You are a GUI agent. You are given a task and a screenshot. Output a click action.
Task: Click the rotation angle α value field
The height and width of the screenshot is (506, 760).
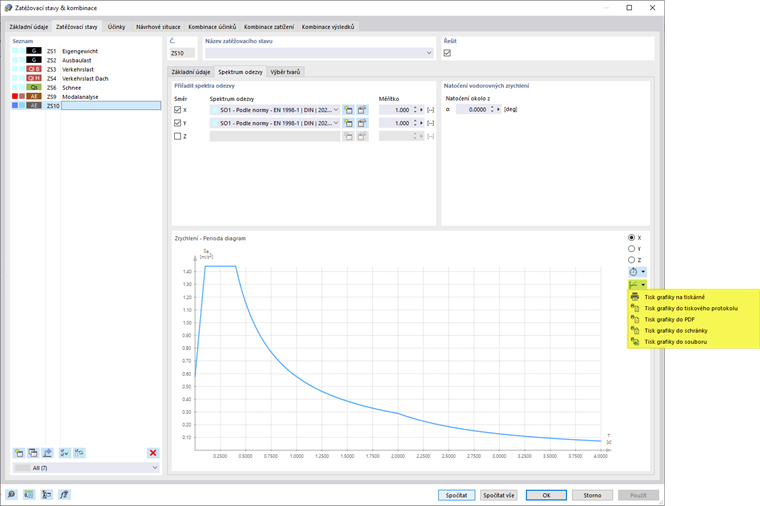tap(472, 110)
